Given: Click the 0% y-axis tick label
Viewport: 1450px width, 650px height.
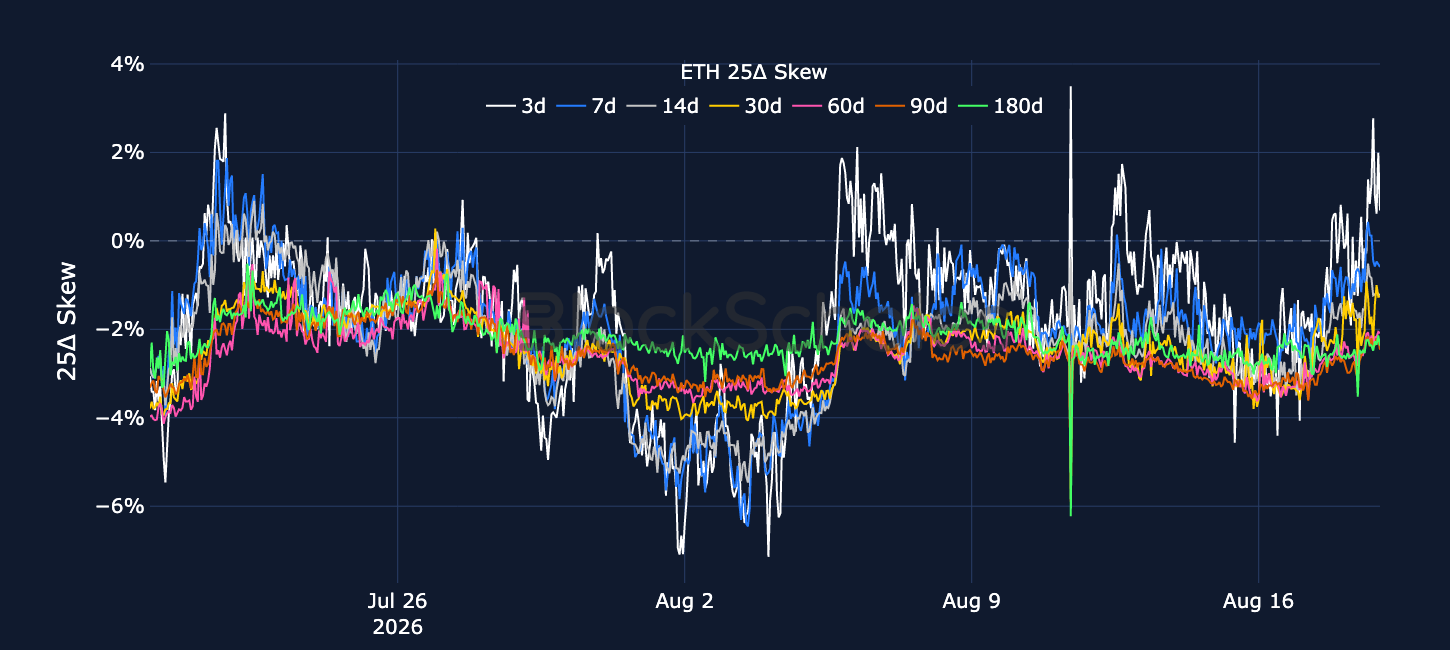Looking at the screenshot, I should (x=127, y=241).
